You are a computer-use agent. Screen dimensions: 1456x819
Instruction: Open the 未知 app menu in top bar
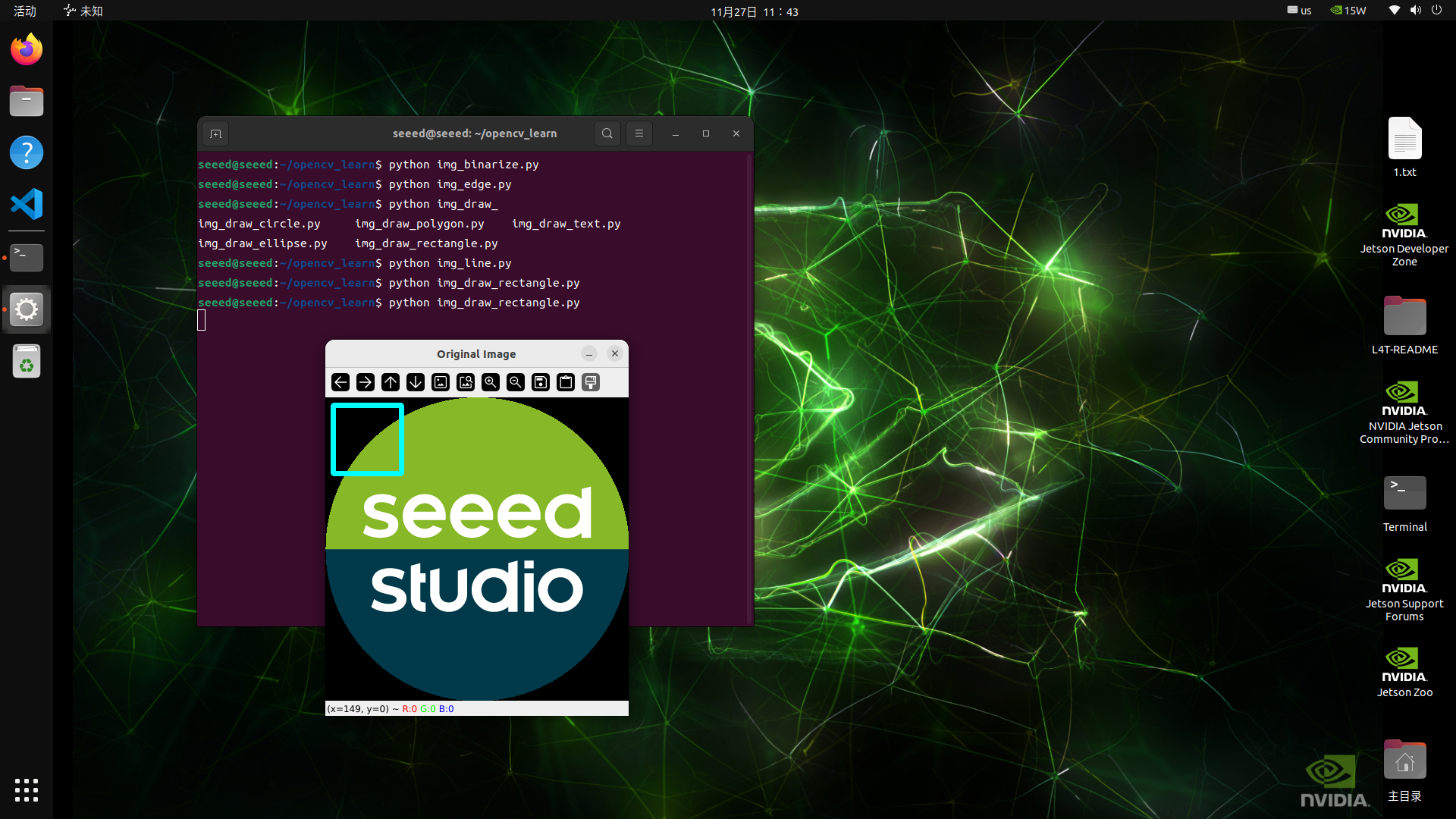point(83,11)
